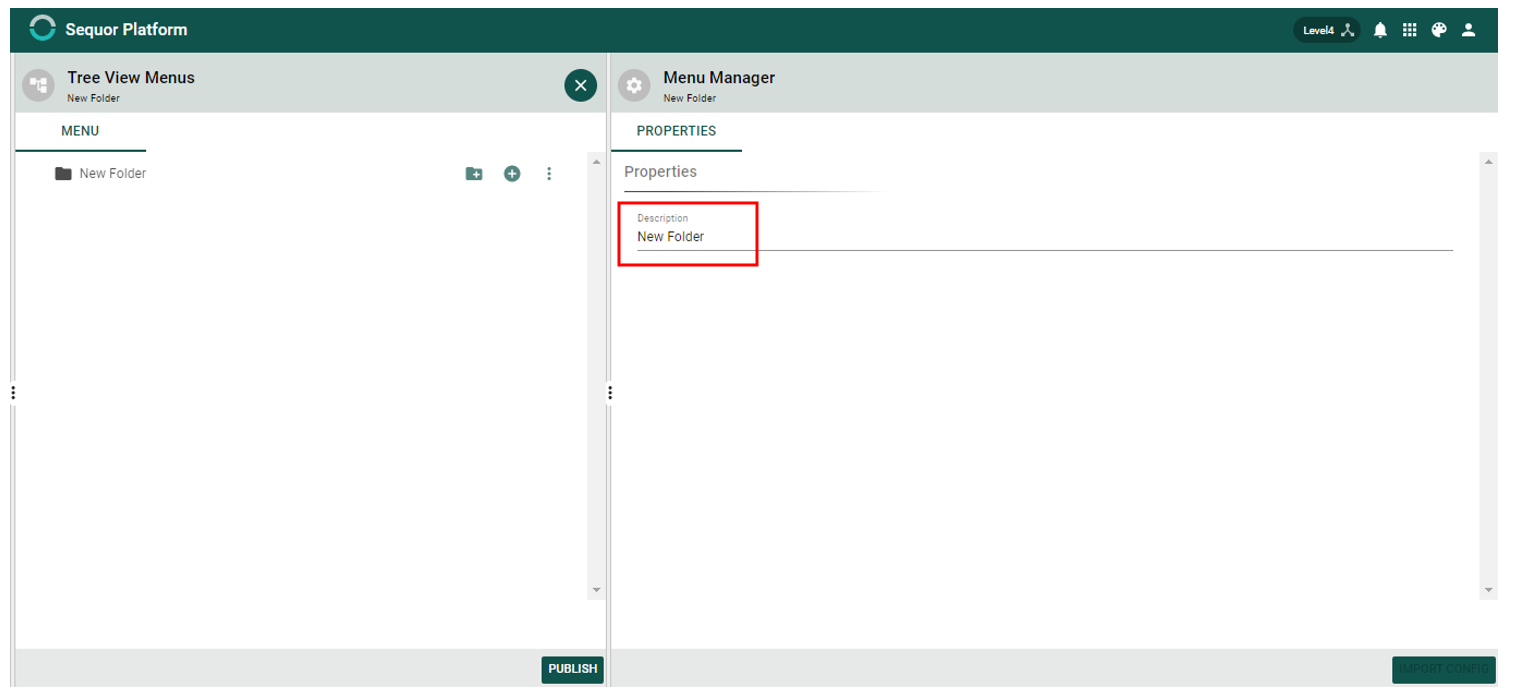Select the MENU tab
This screenshot has height=691, width=1515.
pos(80,131)
